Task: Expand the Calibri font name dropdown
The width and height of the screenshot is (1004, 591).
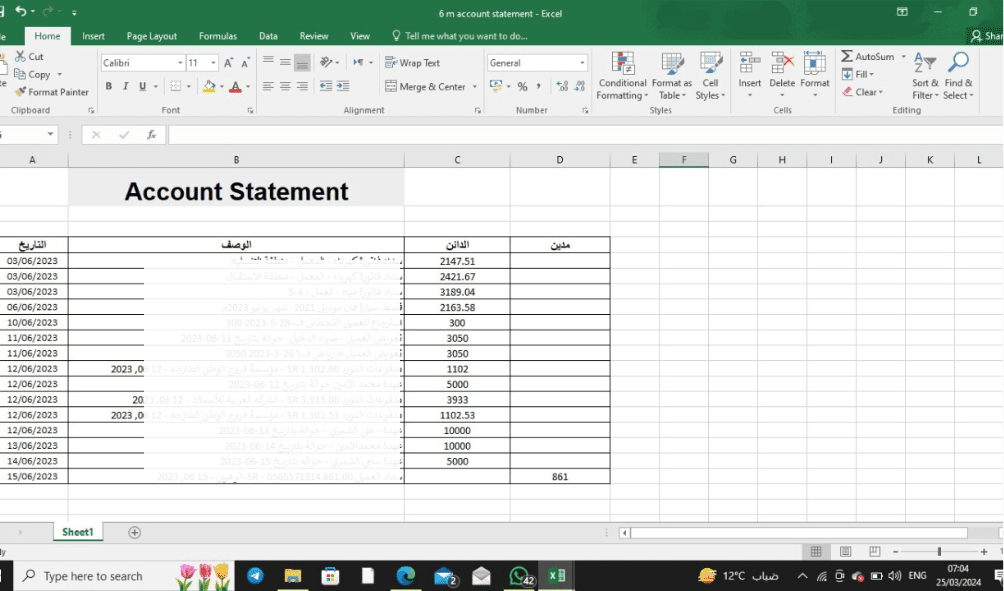Action: (x=180, y=63)
